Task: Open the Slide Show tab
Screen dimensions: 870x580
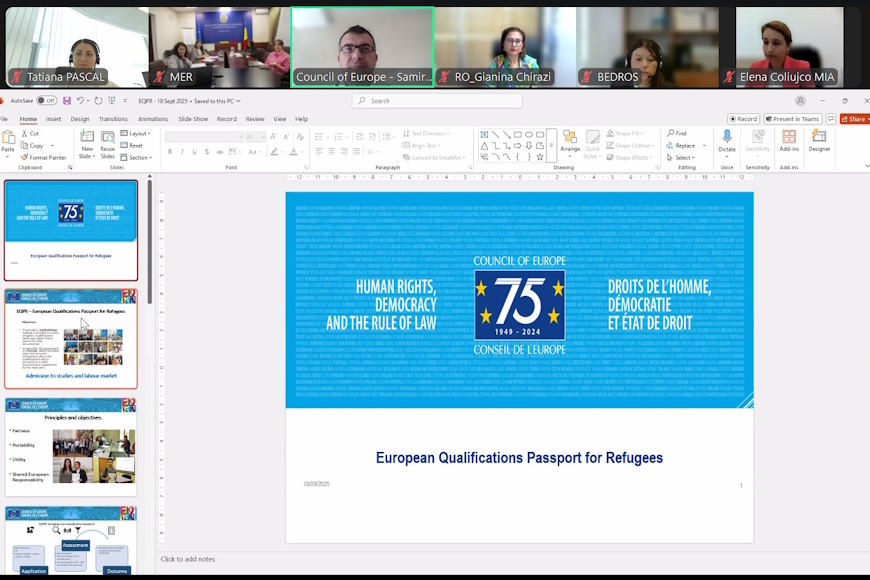Action: tap(193, 119)
